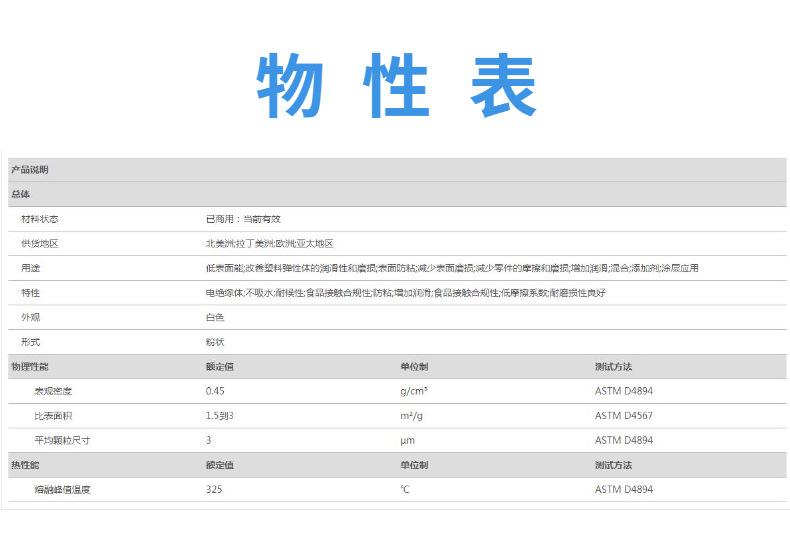The width and height of the screenshot is (790, 560).
Task: Select the 北美洲;拉丁美洲;欧洲;亚太地区 value
Action: point(268,243)
